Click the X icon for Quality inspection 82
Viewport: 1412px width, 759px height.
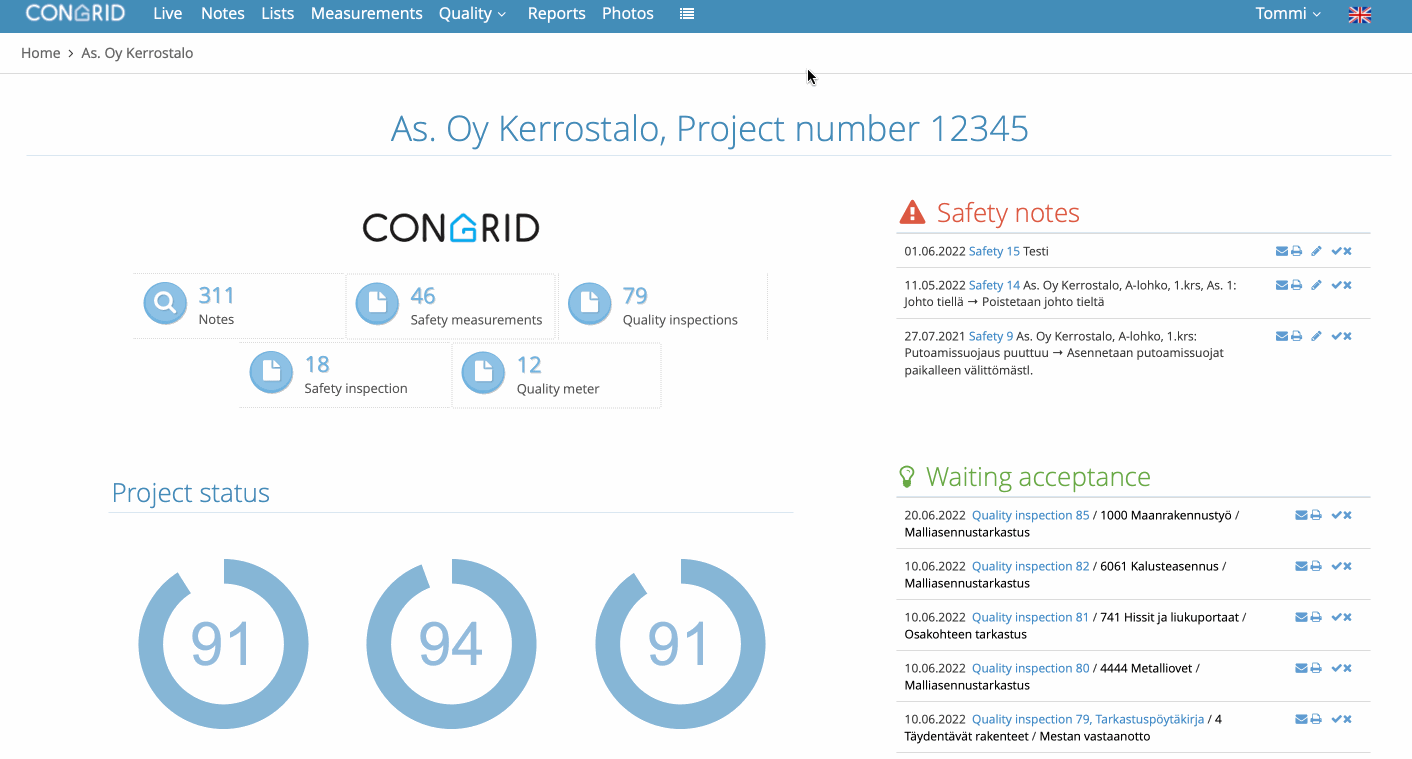tap(1347, 567)
